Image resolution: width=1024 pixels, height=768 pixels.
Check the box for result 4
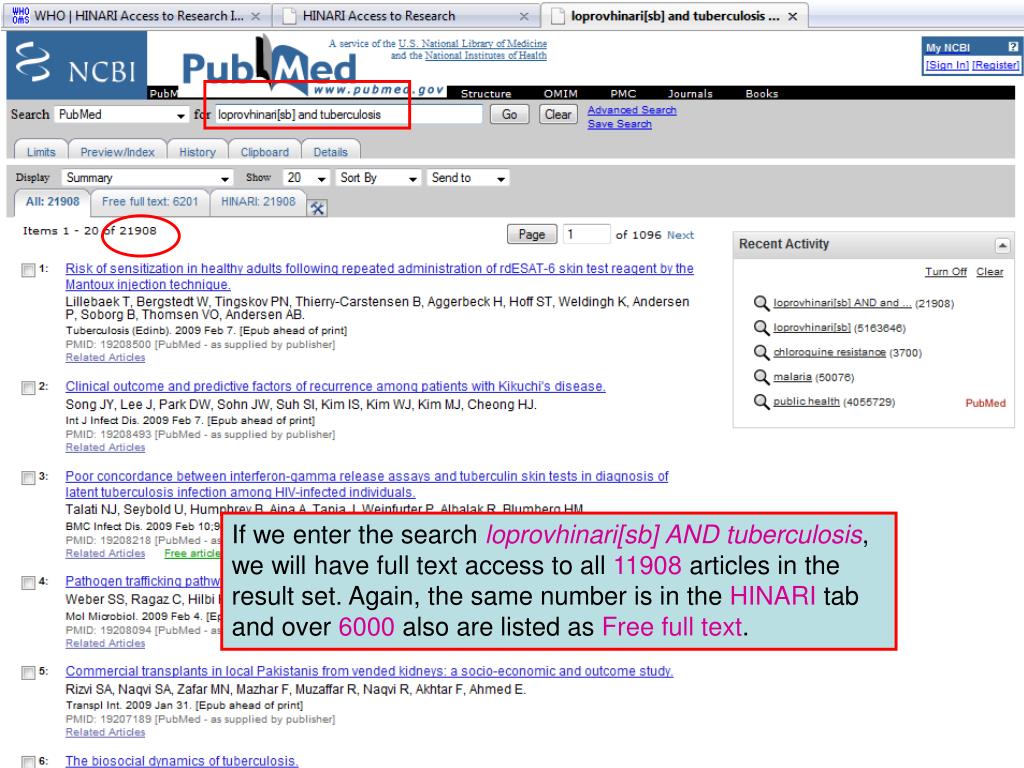(28, 583)
